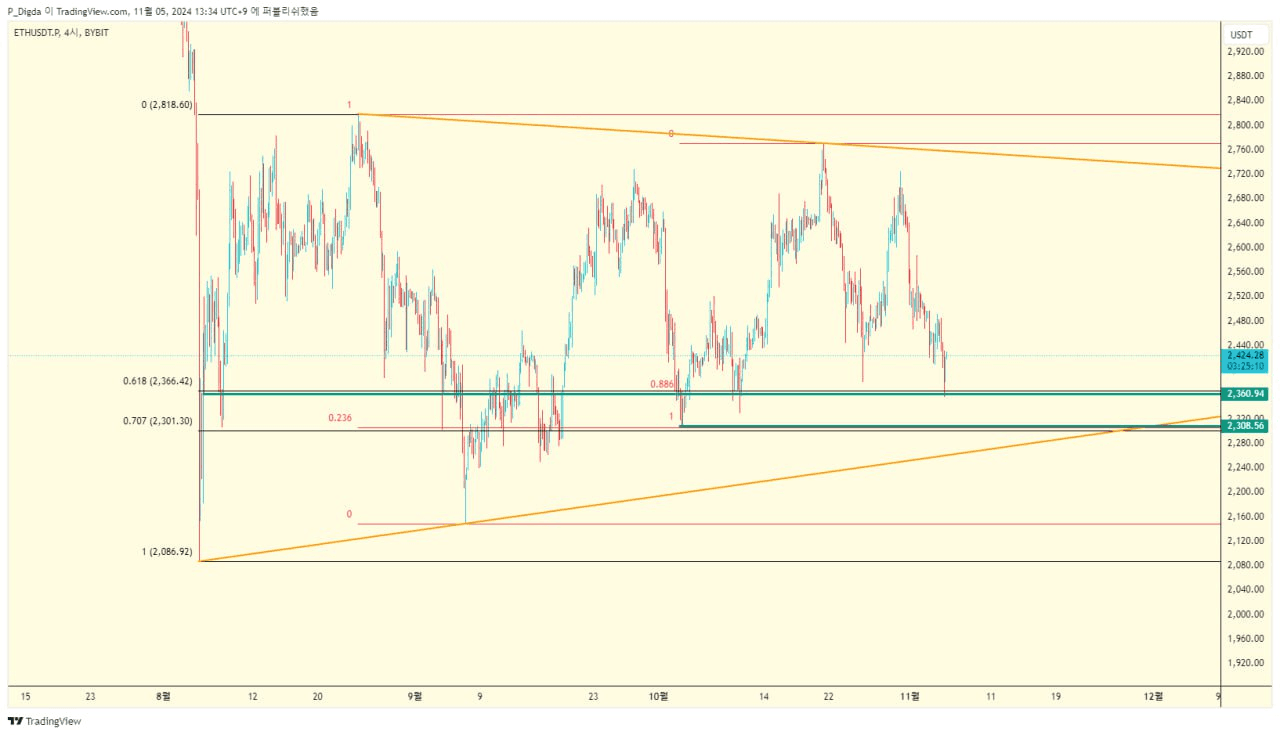Click the 2,200.00 price axis label
Viewport: 1280px width, 735px height.
point(1247,491)
